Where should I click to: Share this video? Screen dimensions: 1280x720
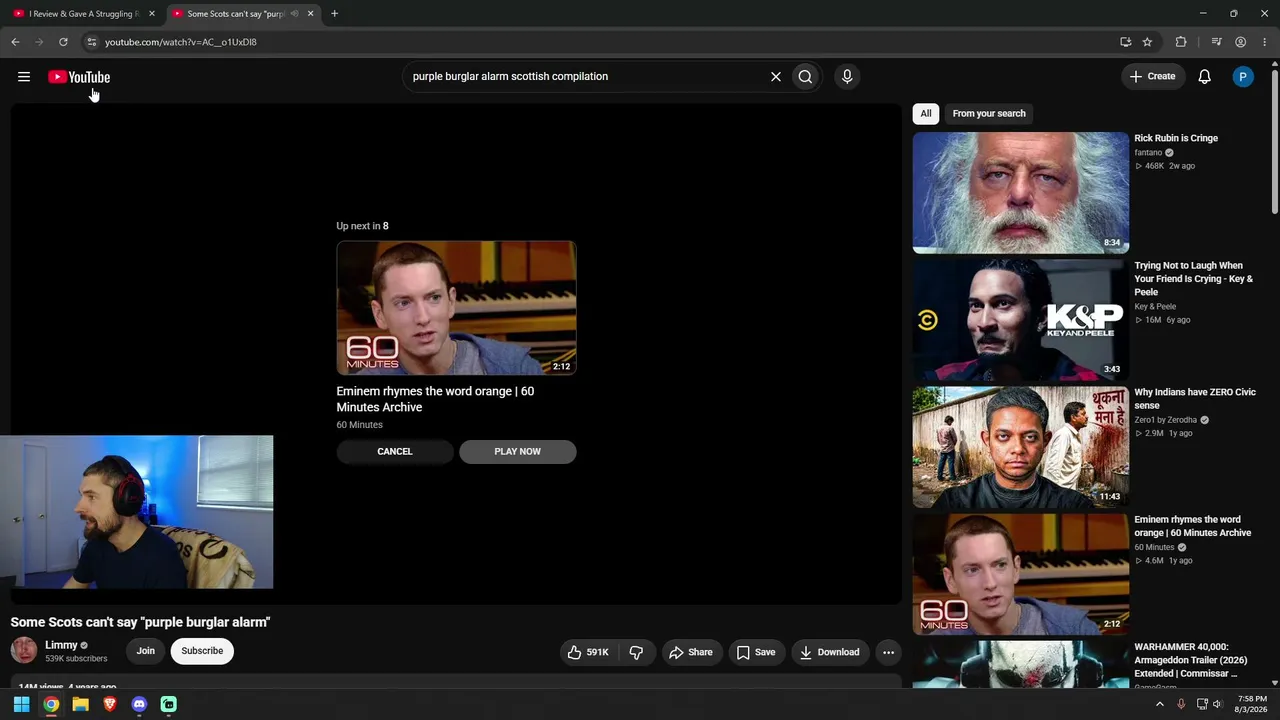pos(691,652)
